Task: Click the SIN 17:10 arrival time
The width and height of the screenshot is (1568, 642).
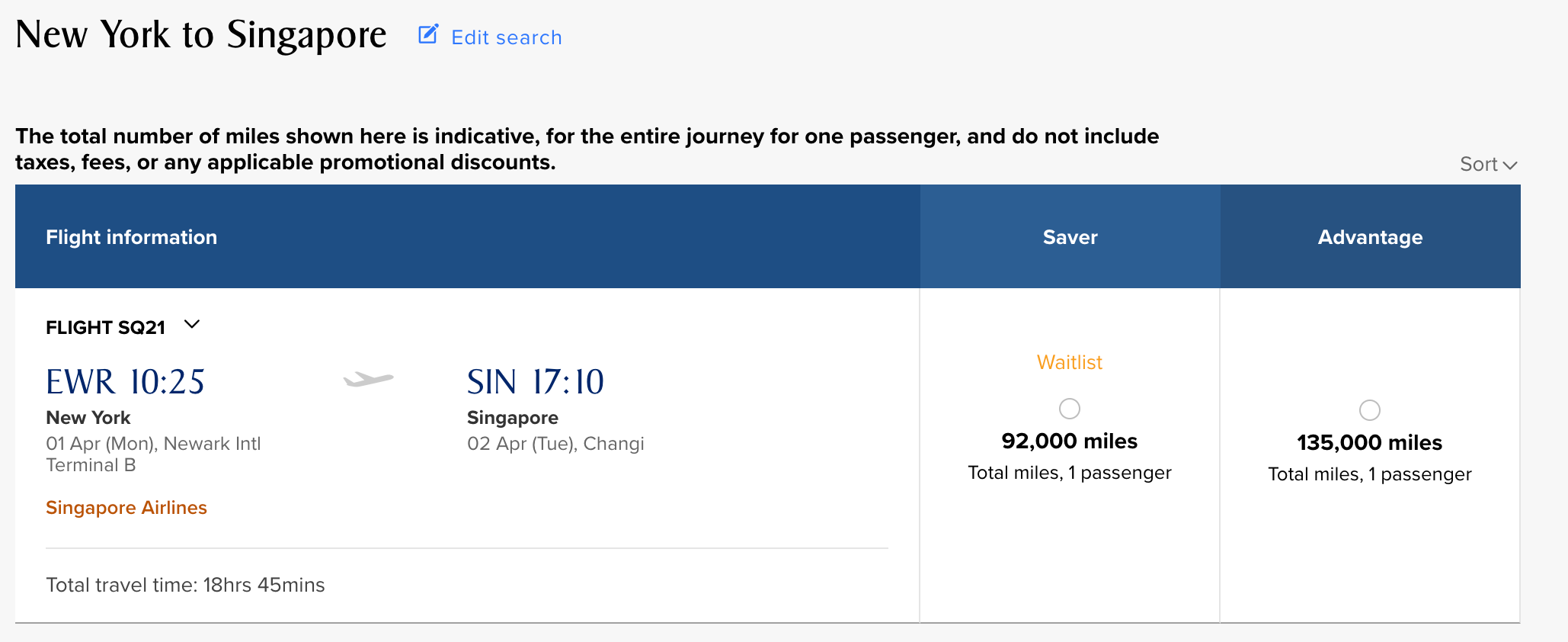Action: pyautogui.click(x=535, y=381)
